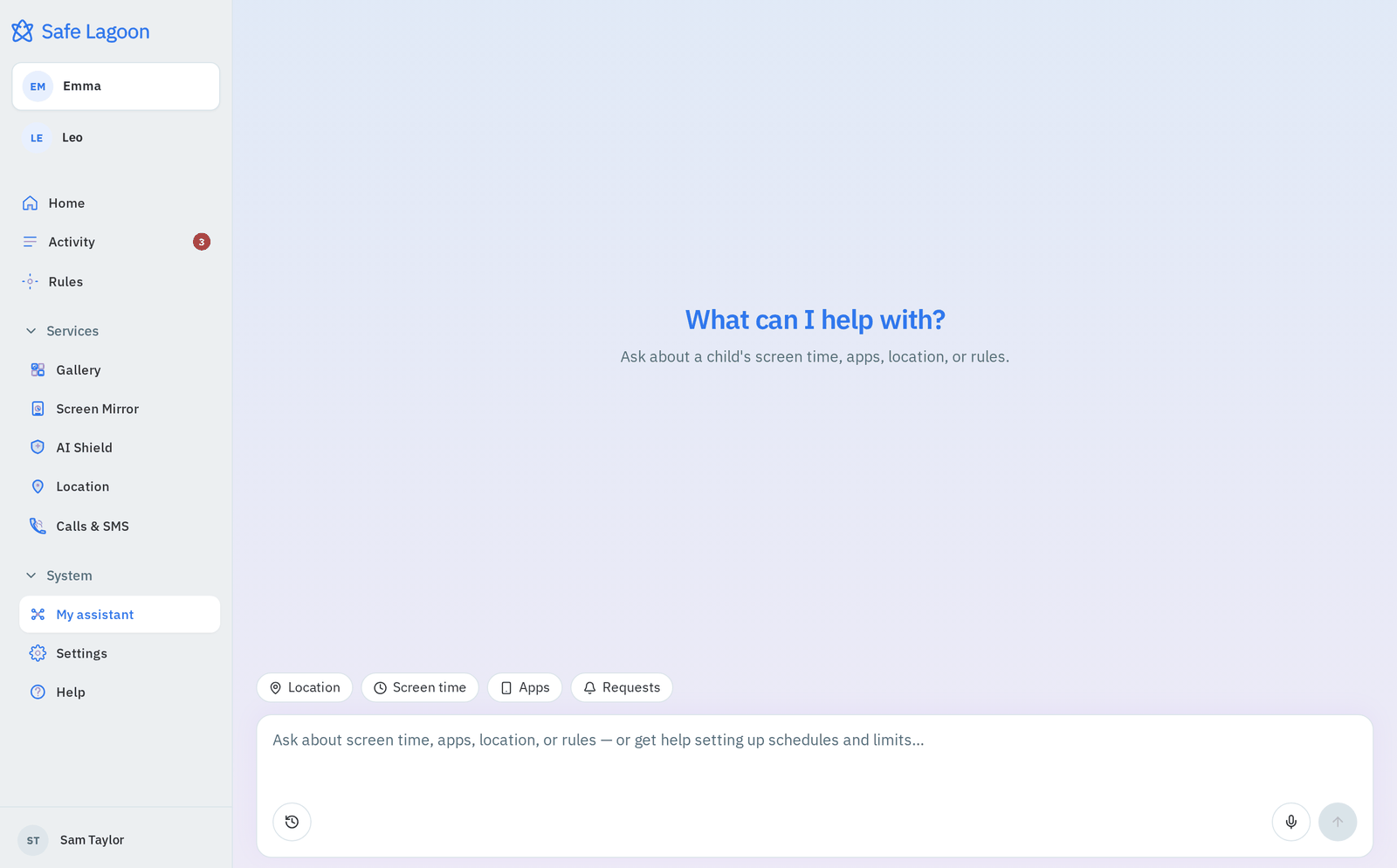Go to the Rules page
Viewport: 1397px width, 868px height.
115,282
